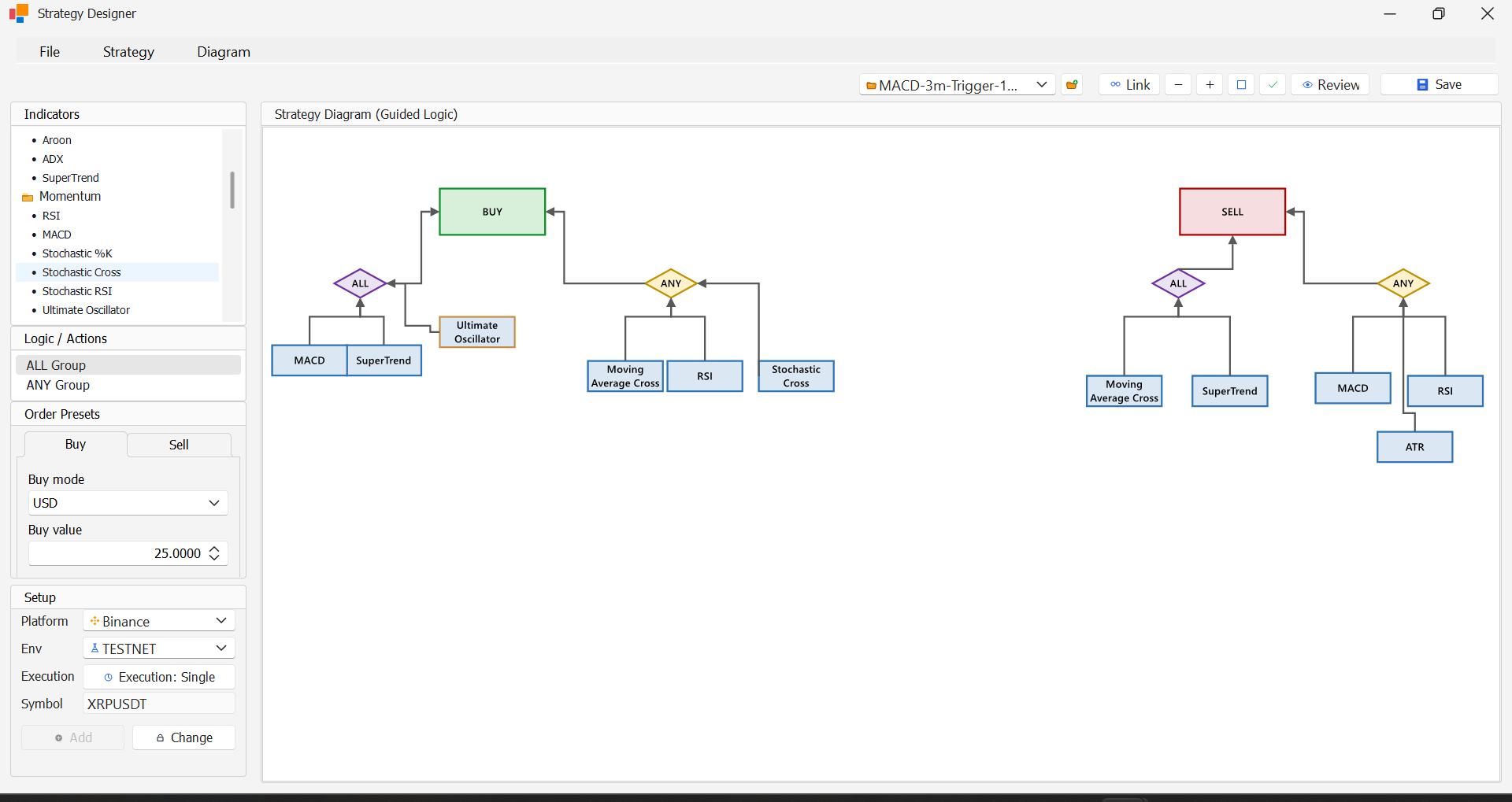Select the ATR diagram node
1512x802 pixels.
(x=1415, y=447)
